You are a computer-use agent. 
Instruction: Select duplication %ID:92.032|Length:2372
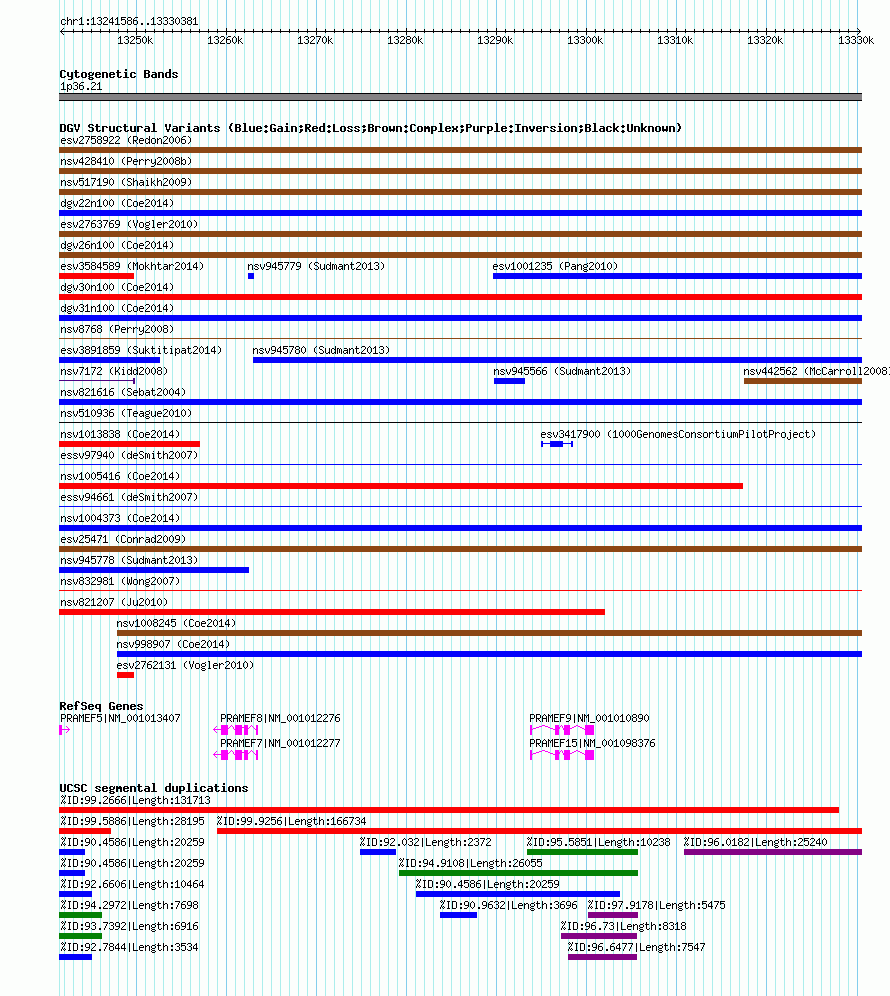(x=378, y=851)
